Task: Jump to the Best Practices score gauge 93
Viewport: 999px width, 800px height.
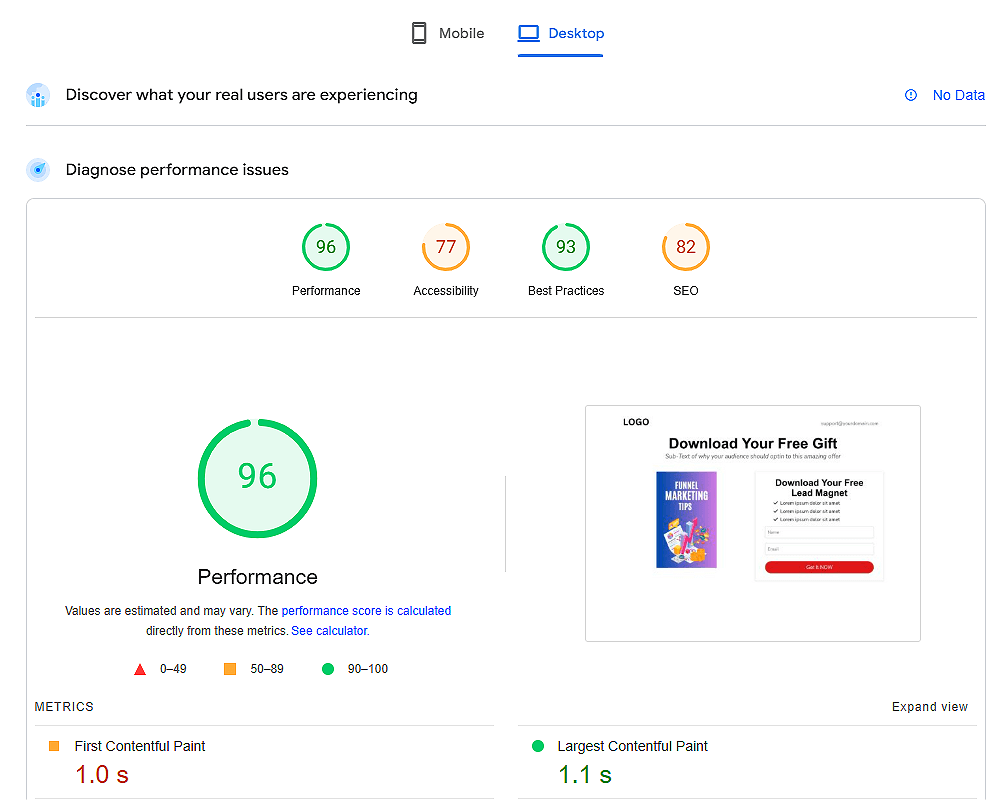Action: pyautogui.click(x=566, y=247)
